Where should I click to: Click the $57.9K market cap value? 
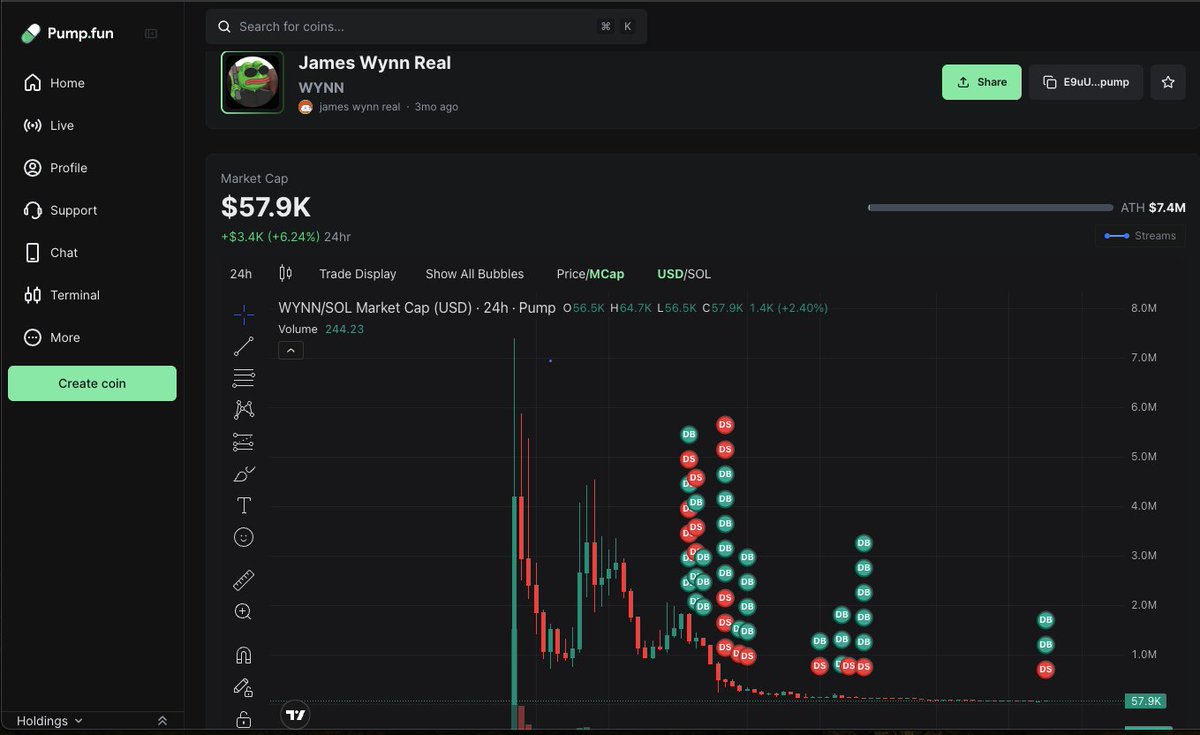pos(266,207)
